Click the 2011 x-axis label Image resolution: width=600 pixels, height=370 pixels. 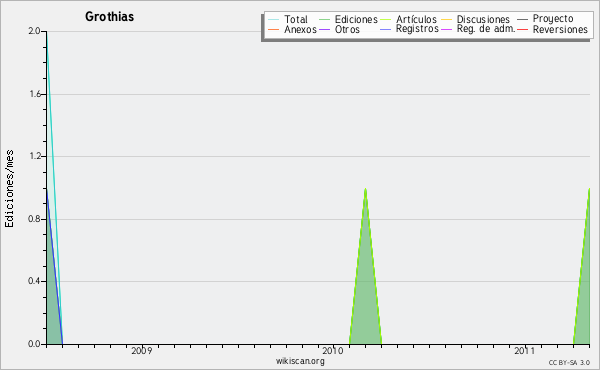tap(525, 351)
